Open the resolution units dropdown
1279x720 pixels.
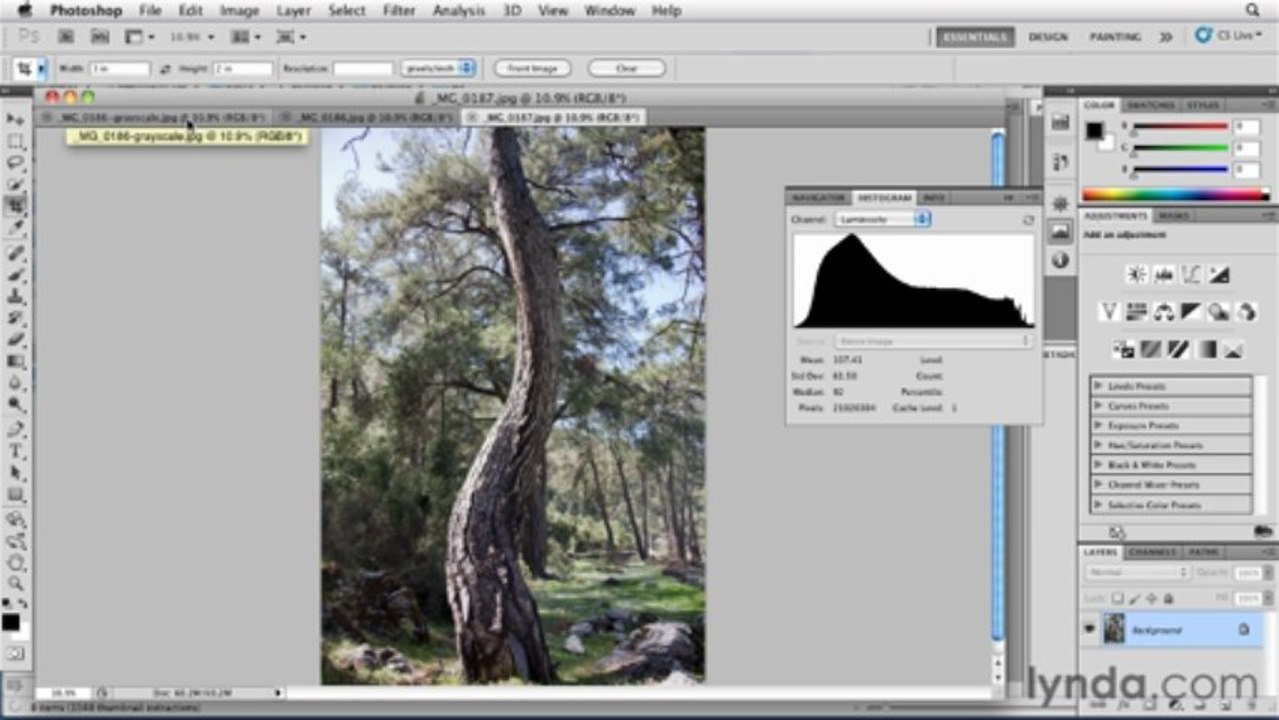438,69
